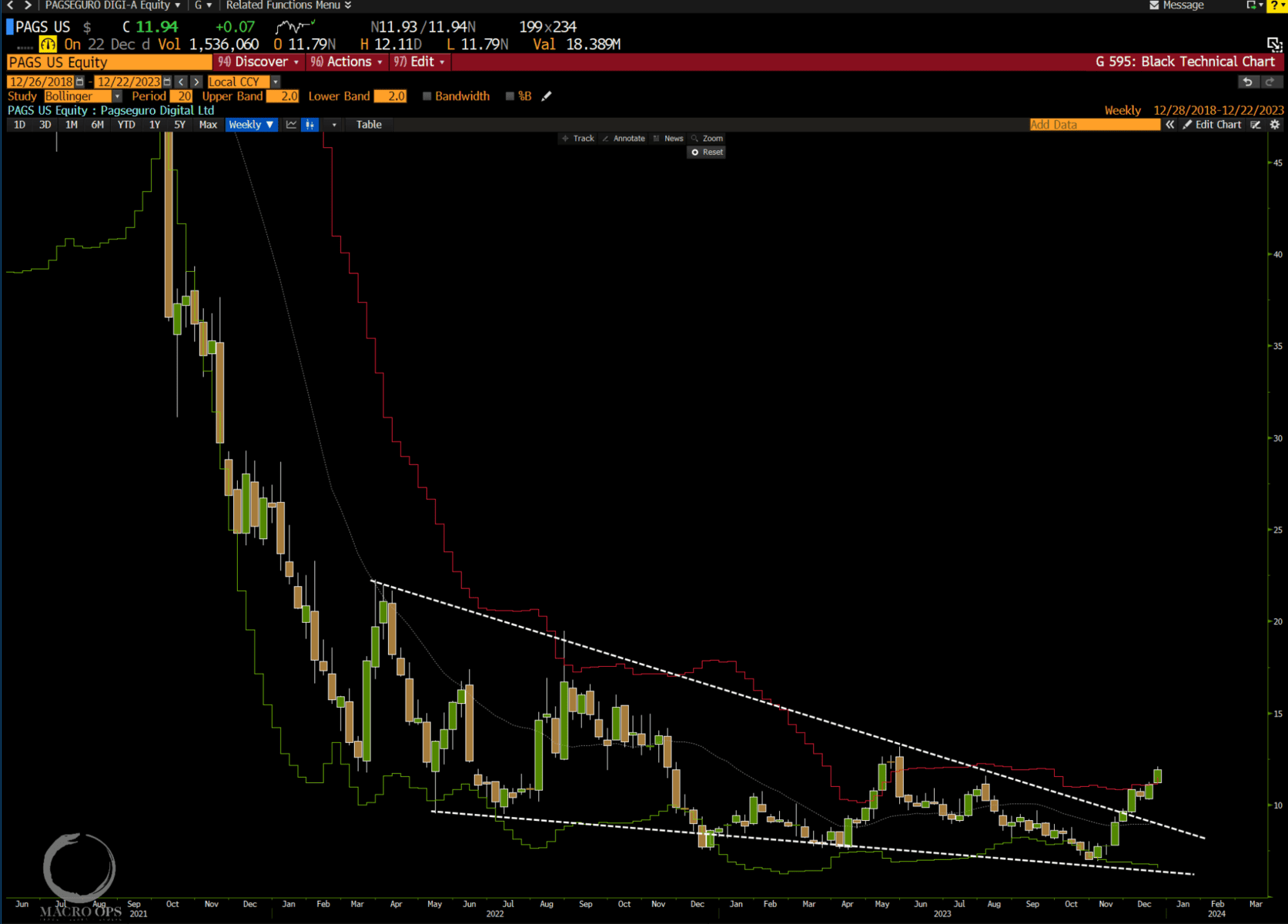Click the last price value 11.94
This screenshot has width=1288, height=924.
[156, 27]
